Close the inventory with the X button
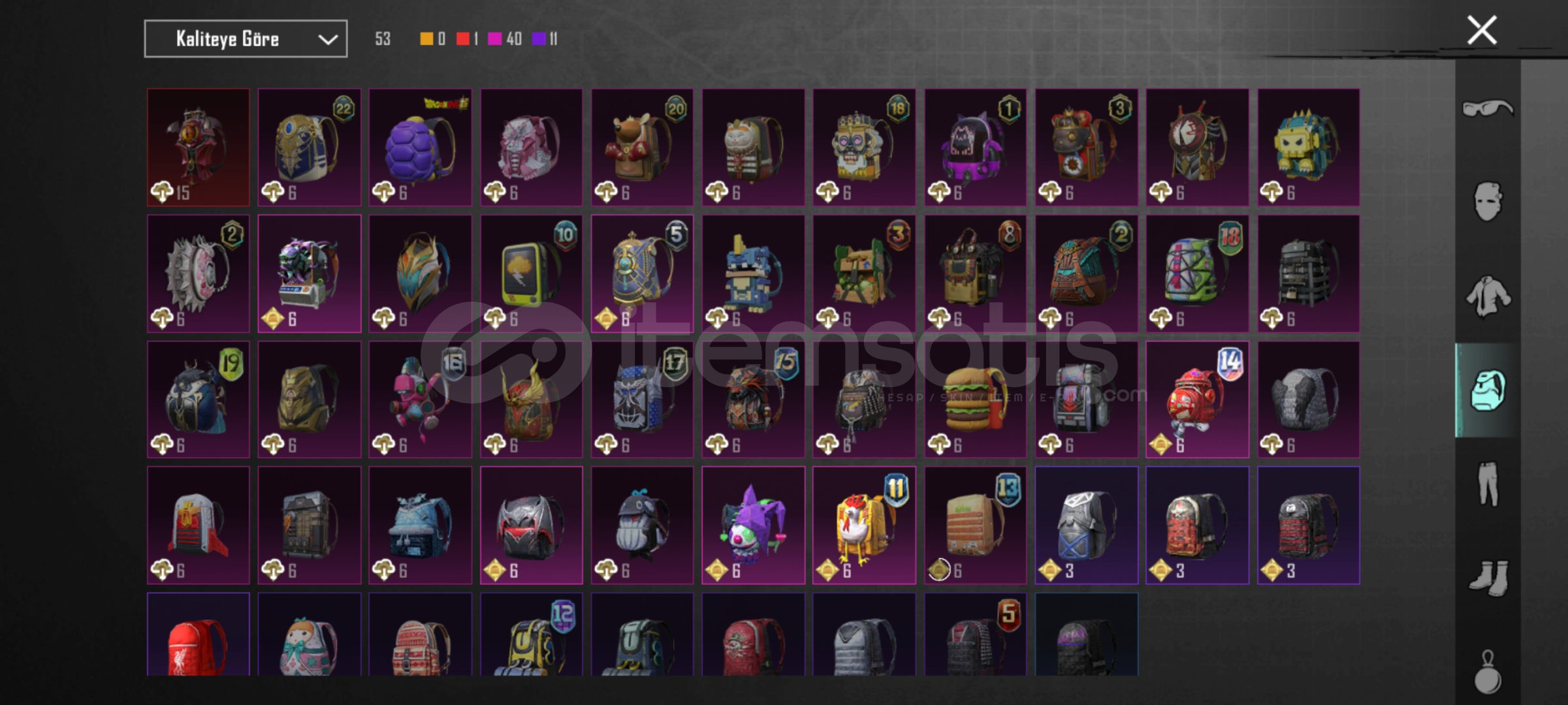Screen dimensions: 1568x705 pos(1482,30)
